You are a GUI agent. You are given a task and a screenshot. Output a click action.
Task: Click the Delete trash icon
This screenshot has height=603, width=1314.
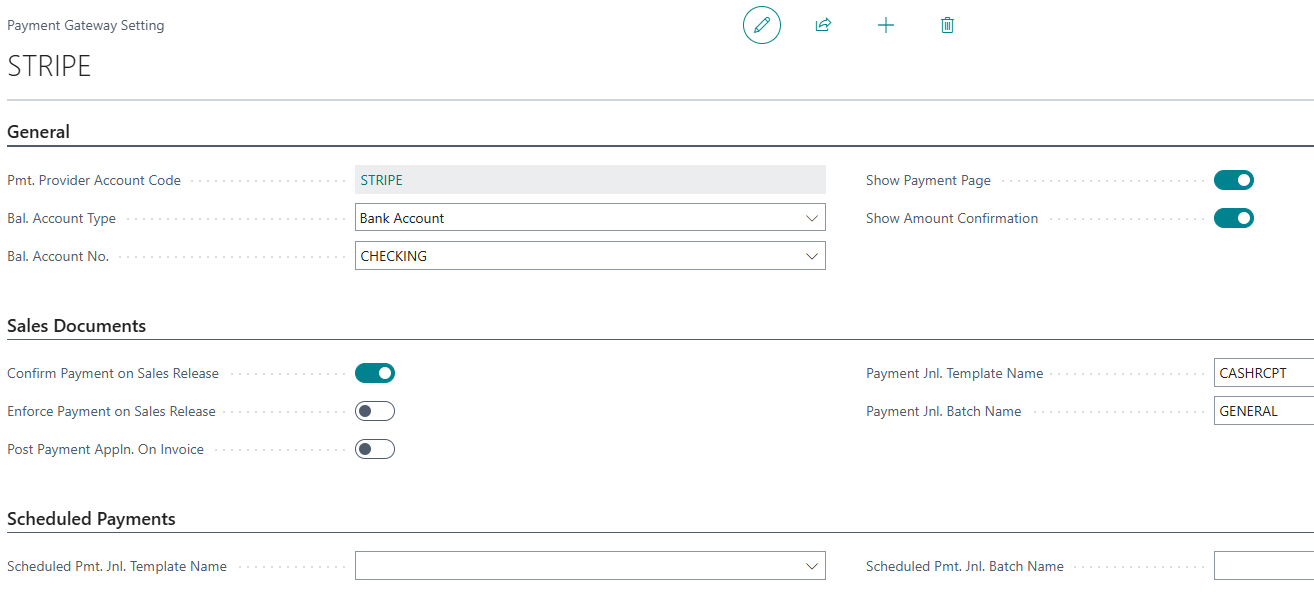(947, 25)
